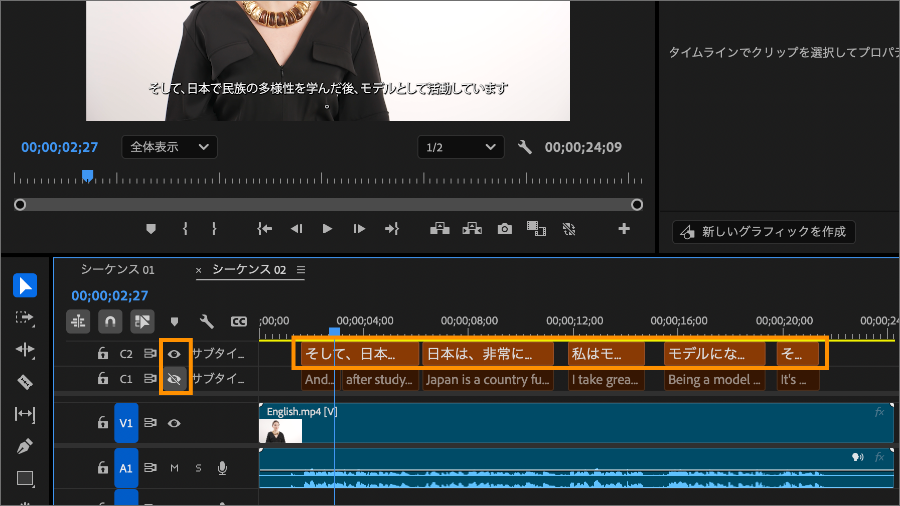Click the Add Marker icon in monitor
Viewport: 900px width, 506px height.
click(151, 229)
